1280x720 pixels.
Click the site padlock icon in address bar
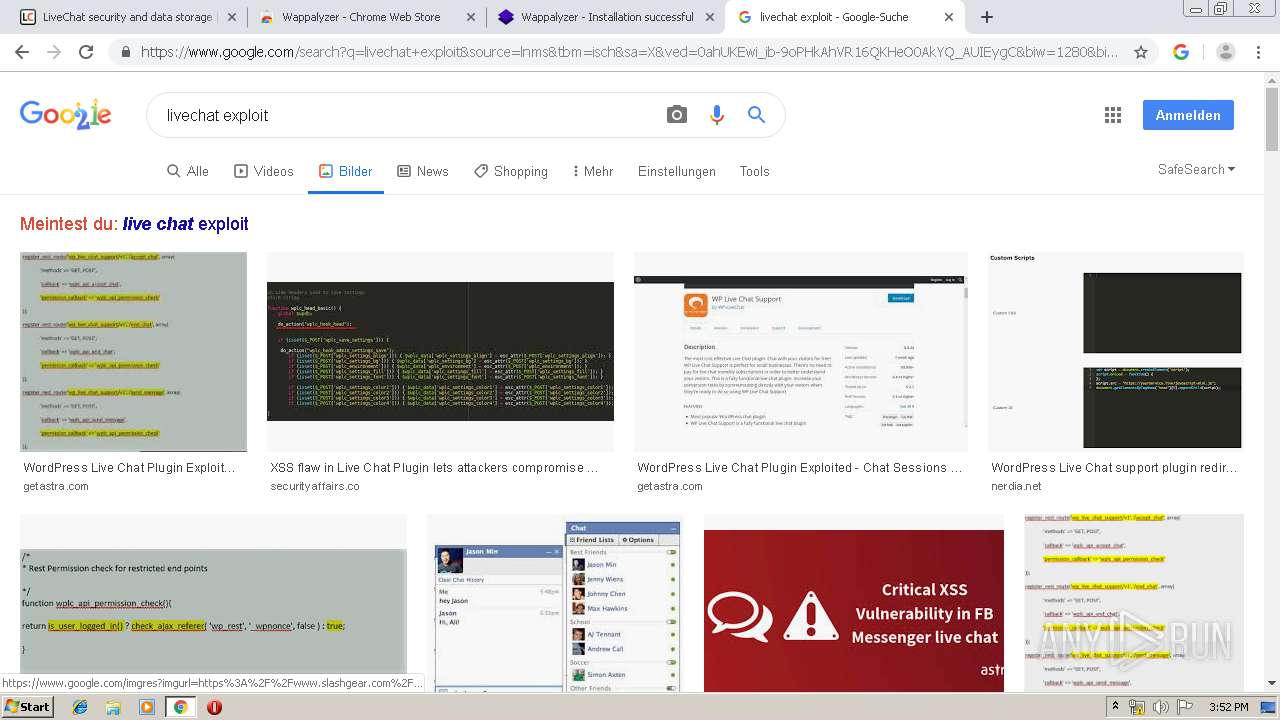coord(125,52)
